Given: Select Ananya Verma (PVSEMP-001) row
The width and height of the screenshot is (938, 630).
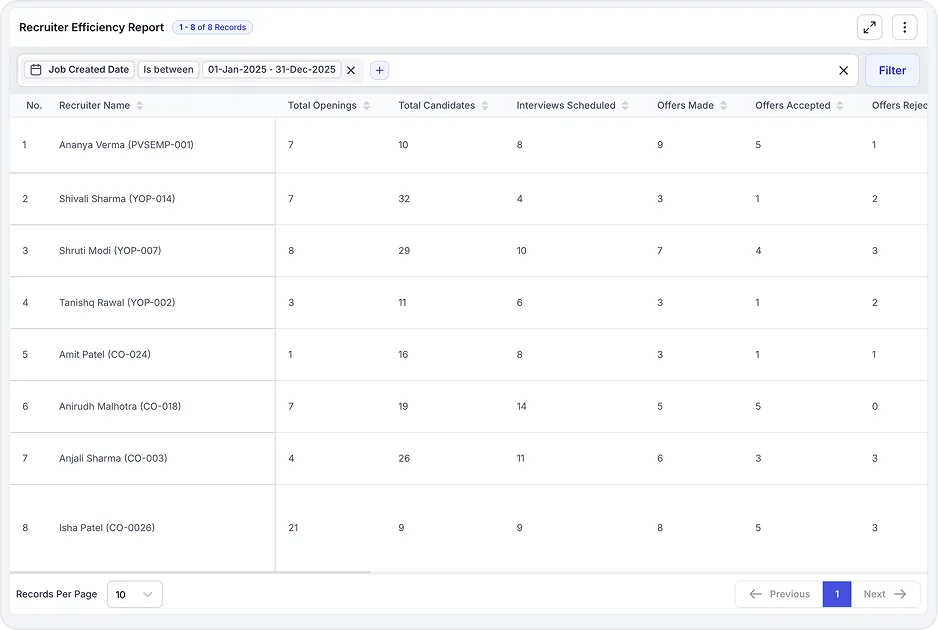Looking at the screenshot, I should (x=468, y=145).
